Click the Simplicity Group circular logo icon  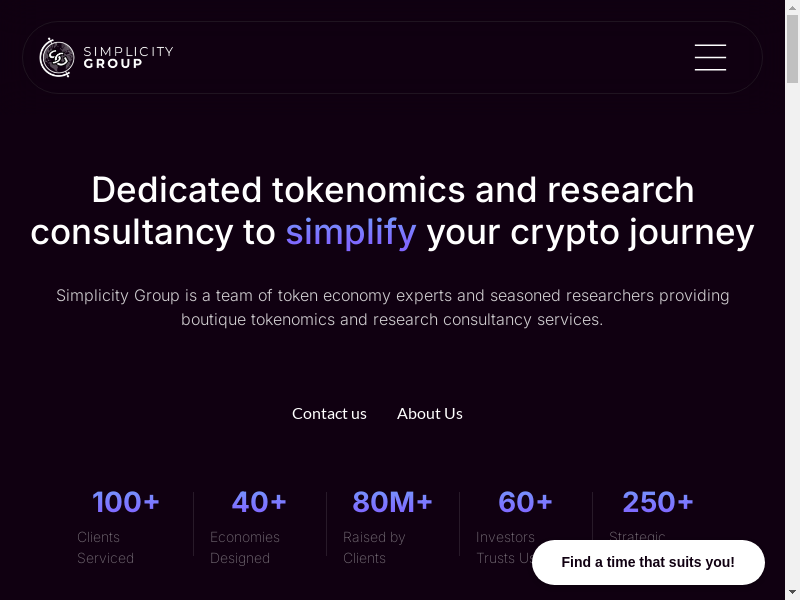point(57,58)
